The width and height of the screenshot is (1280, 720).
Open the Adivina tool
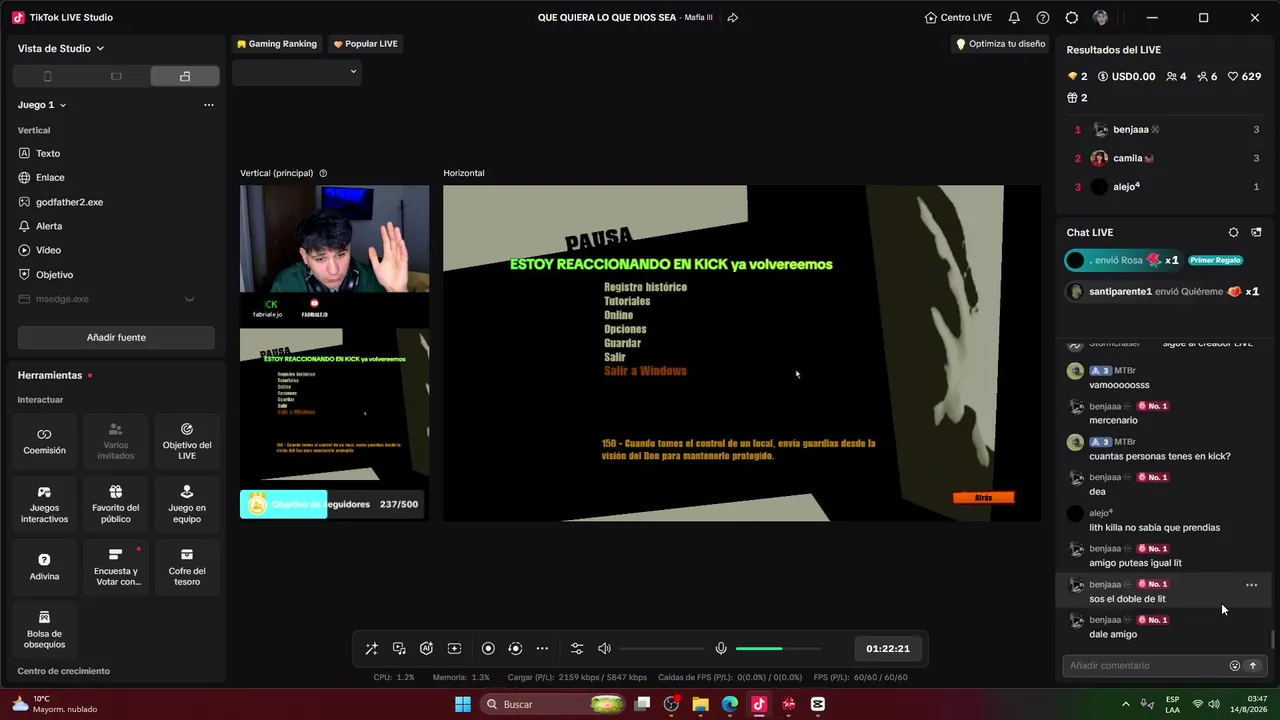click(44, 567)
